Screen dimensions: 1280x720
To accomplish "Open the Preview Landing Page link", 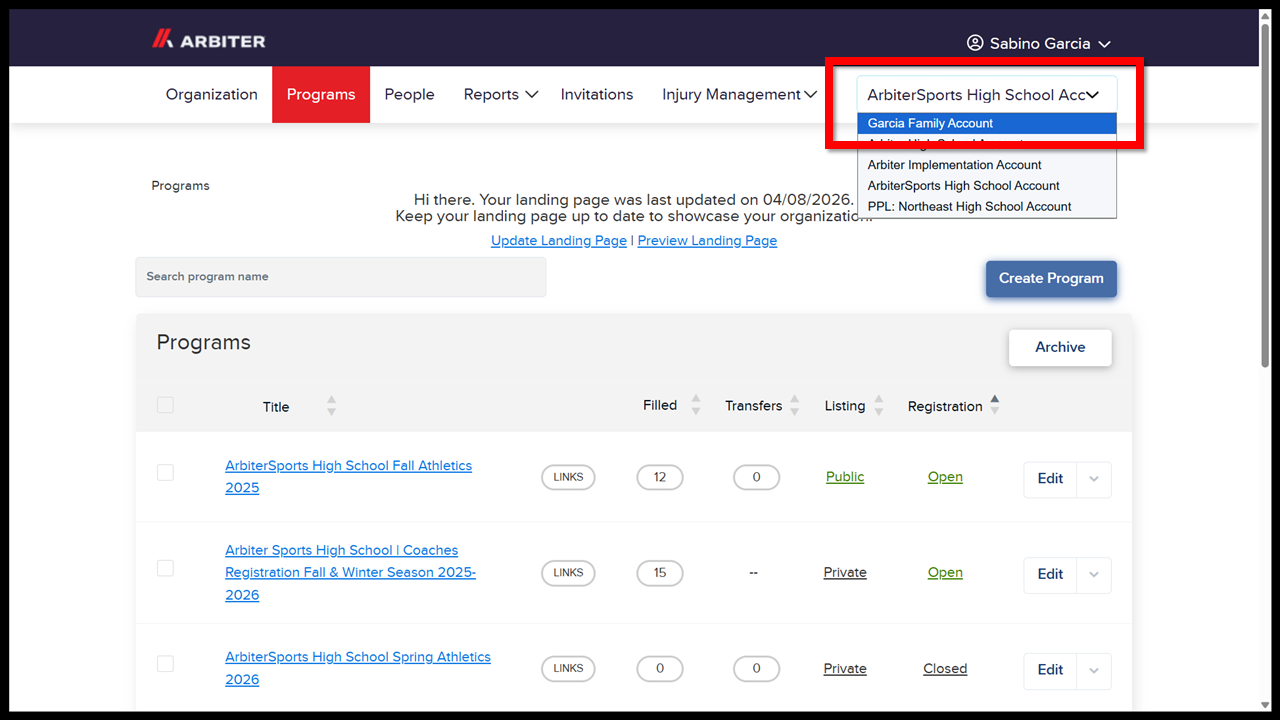I will 707,241.
